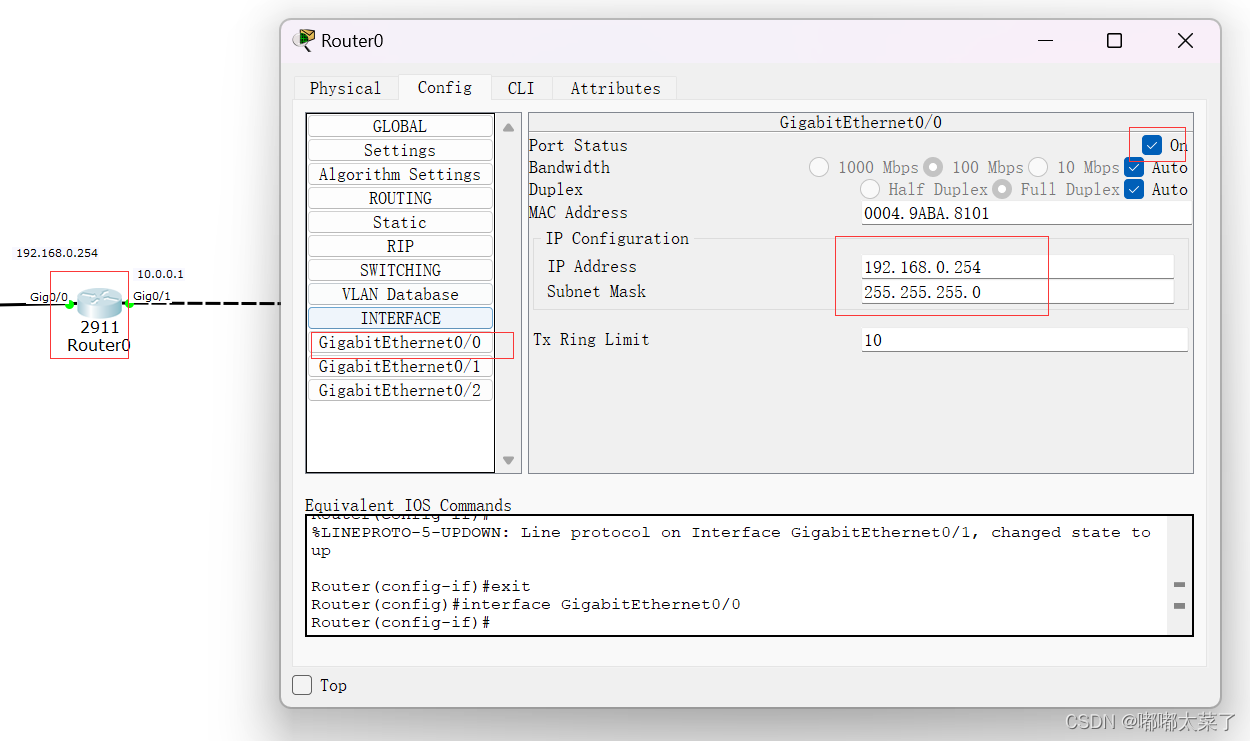The image size is (1250, 741).
Task: Select GigabitEthernet0/0 interface
Action: (400, 342)
